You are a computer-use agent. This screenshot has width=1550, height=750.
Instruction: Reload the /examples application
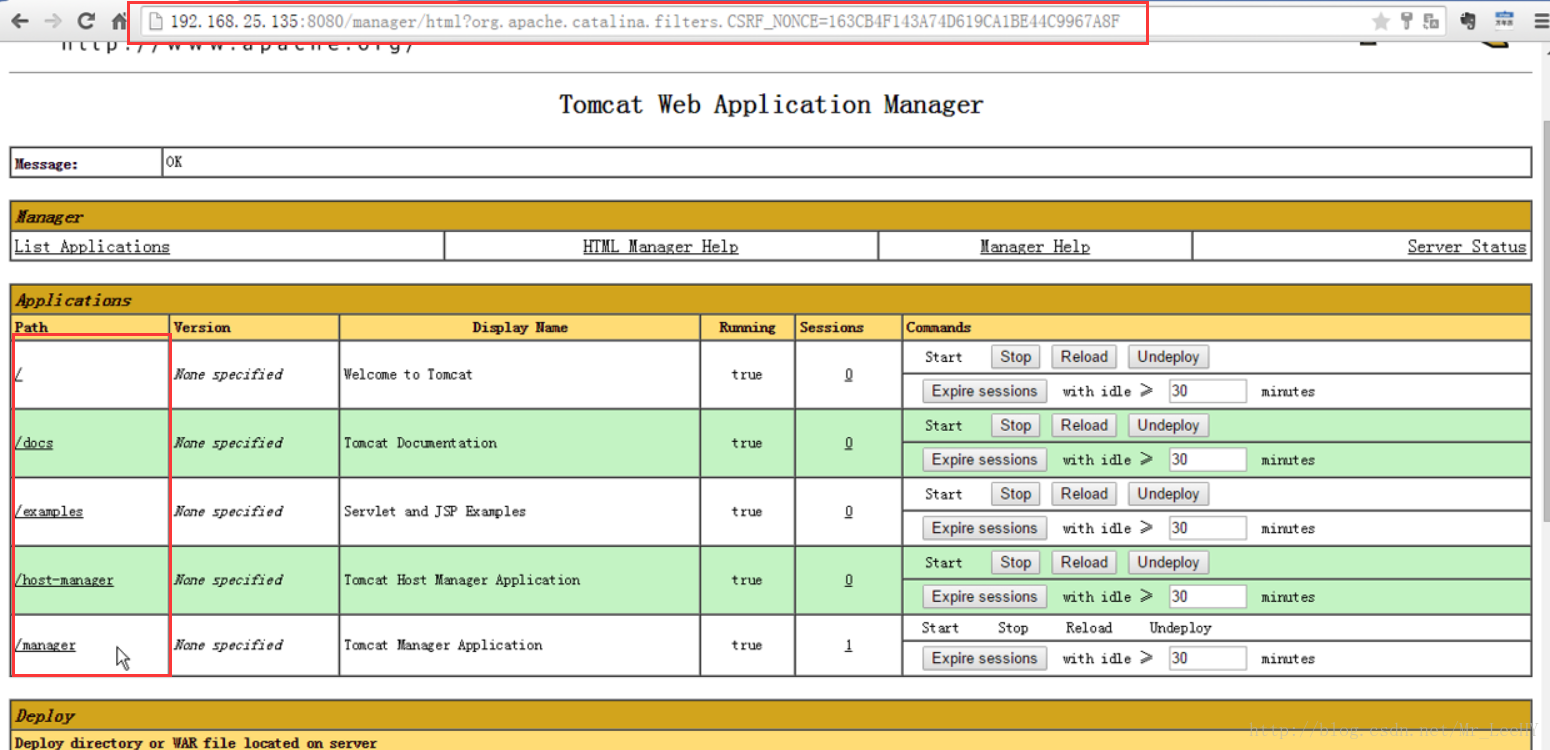(x=1084, y=494)
